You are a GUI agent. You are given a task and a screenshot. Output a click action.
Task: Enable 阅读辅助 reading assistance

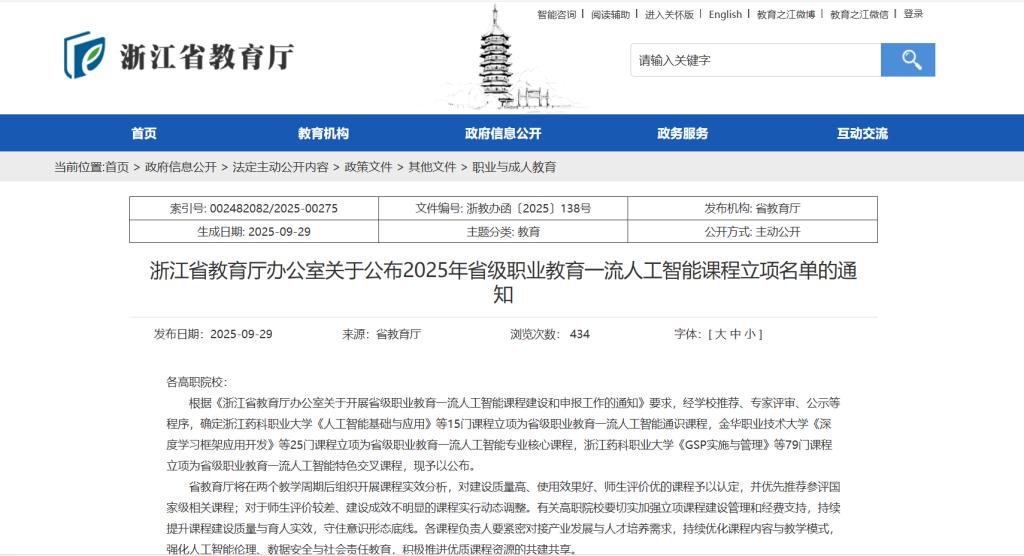[x=610, y=14]
